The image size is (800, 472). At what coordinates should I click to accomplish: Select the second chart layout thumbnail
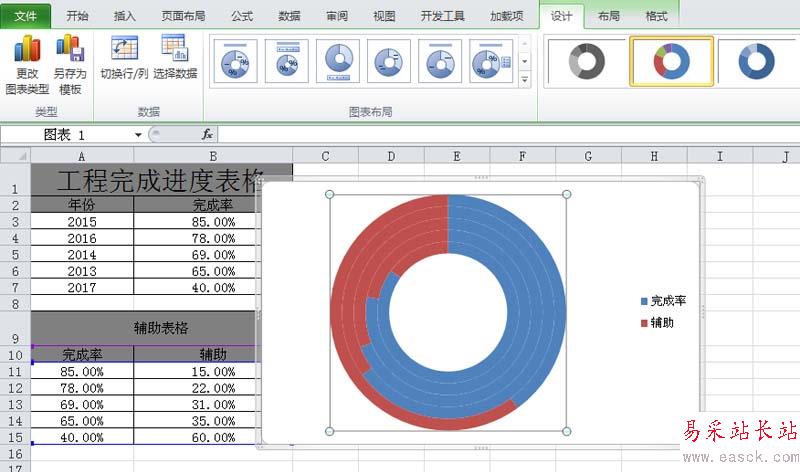point(287,61)
